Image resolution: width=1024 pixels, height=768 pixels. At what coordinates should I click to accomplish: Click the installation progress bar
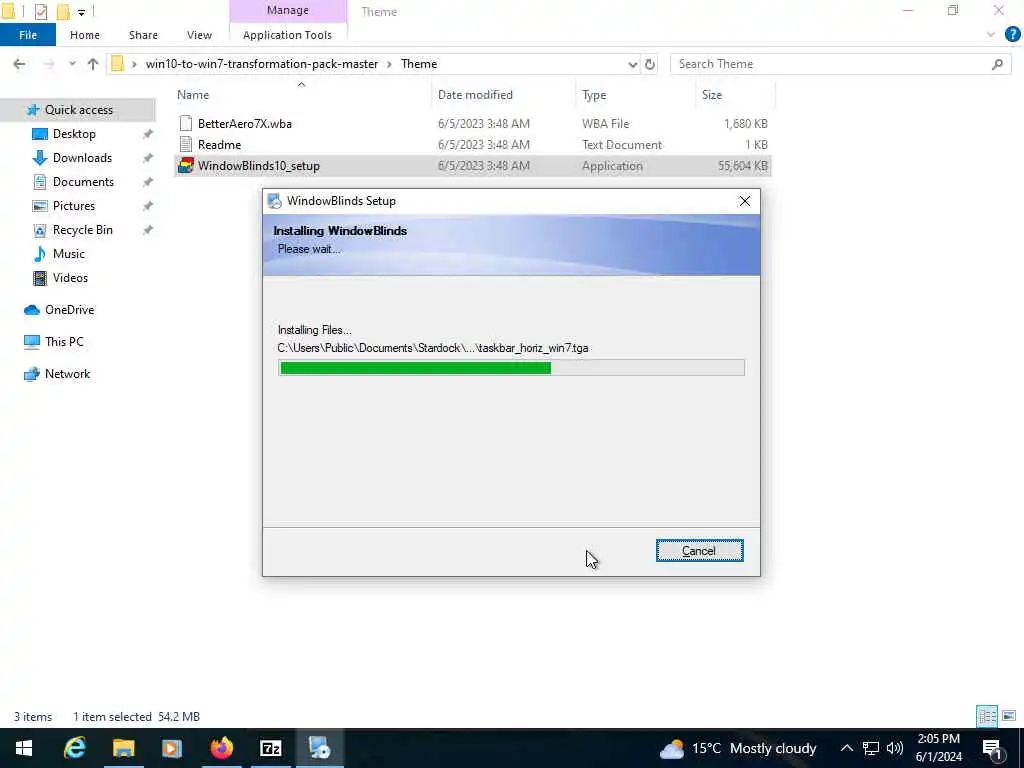(x=511, y=368)
